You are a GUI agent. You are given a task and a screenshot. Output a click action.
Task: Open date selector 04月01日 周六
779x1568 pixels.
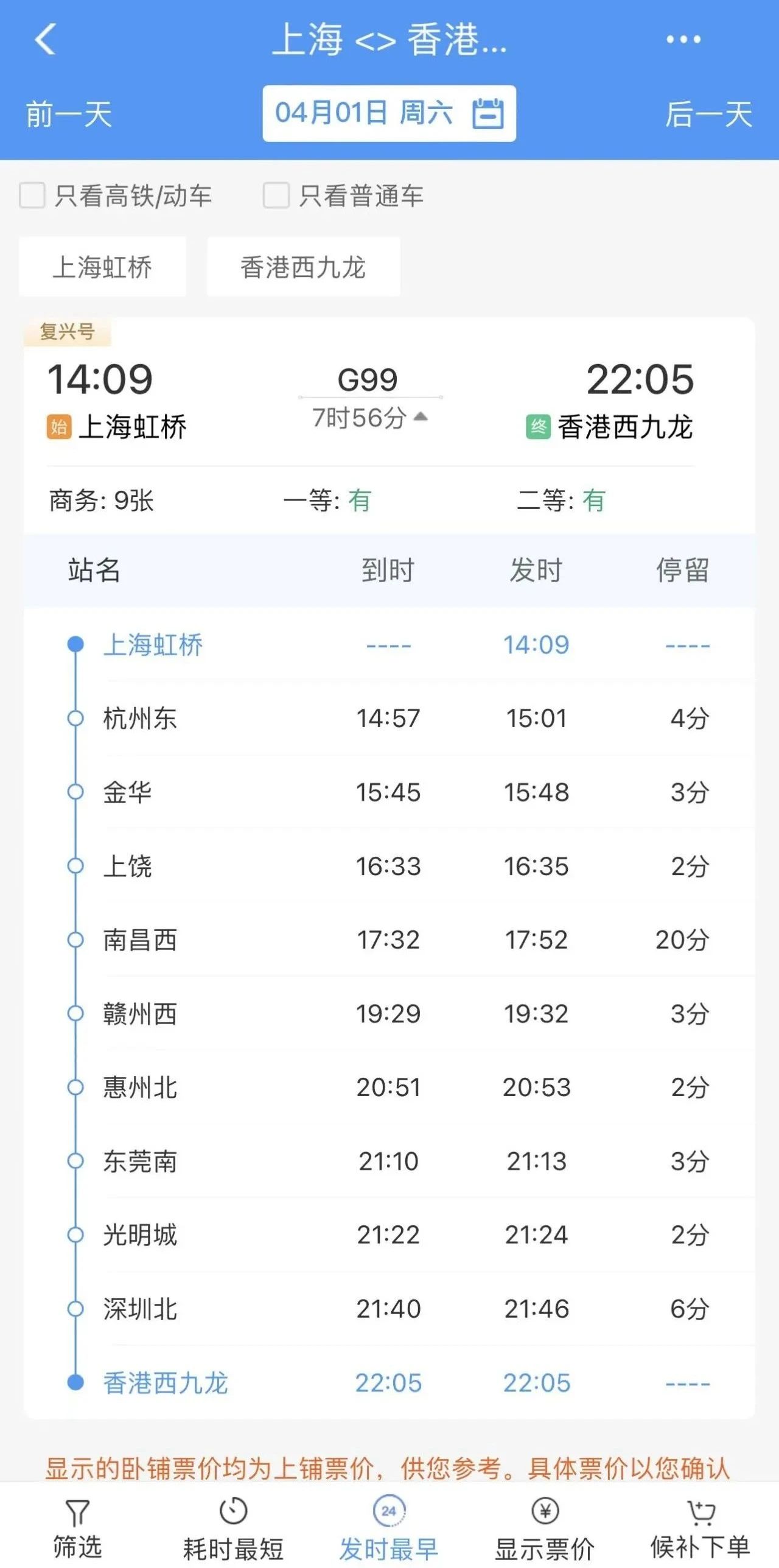pyautogui.click(x=364, y=113)
